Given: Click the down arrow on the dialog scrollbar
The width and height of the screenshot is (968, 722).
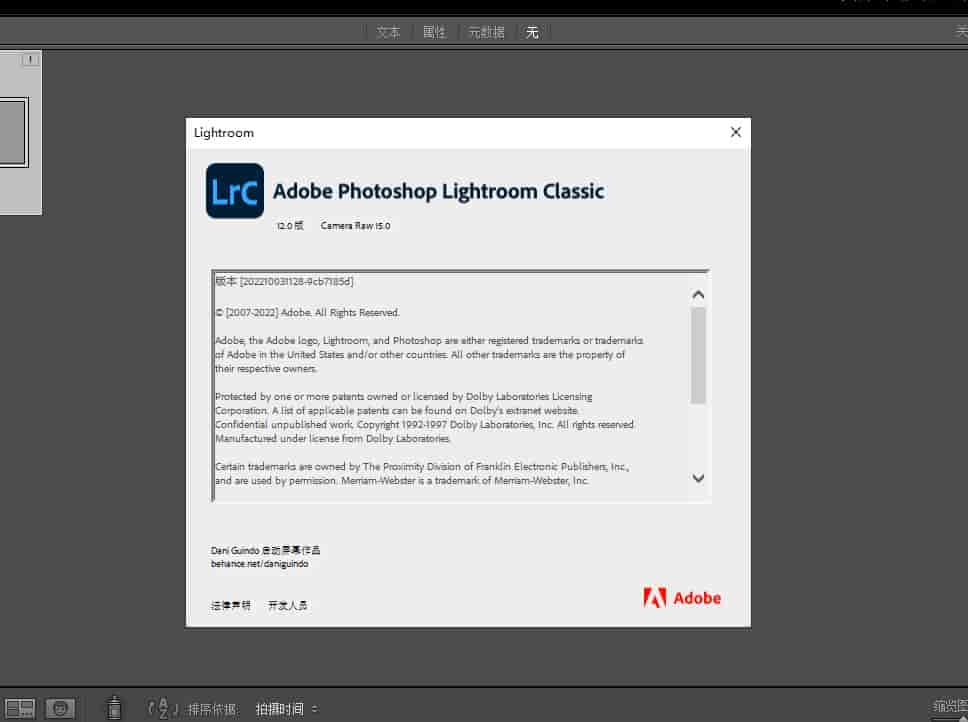Looking at the screenshot, I should click(x=698, y=479).
